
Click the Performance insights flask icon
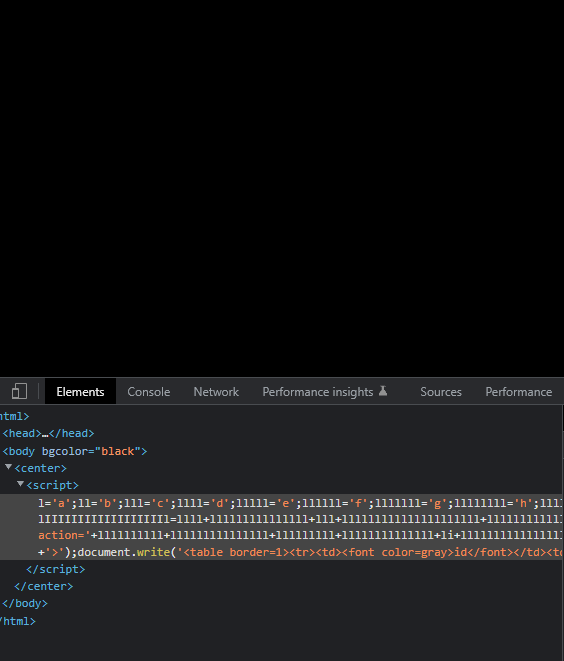coord(383,391)
